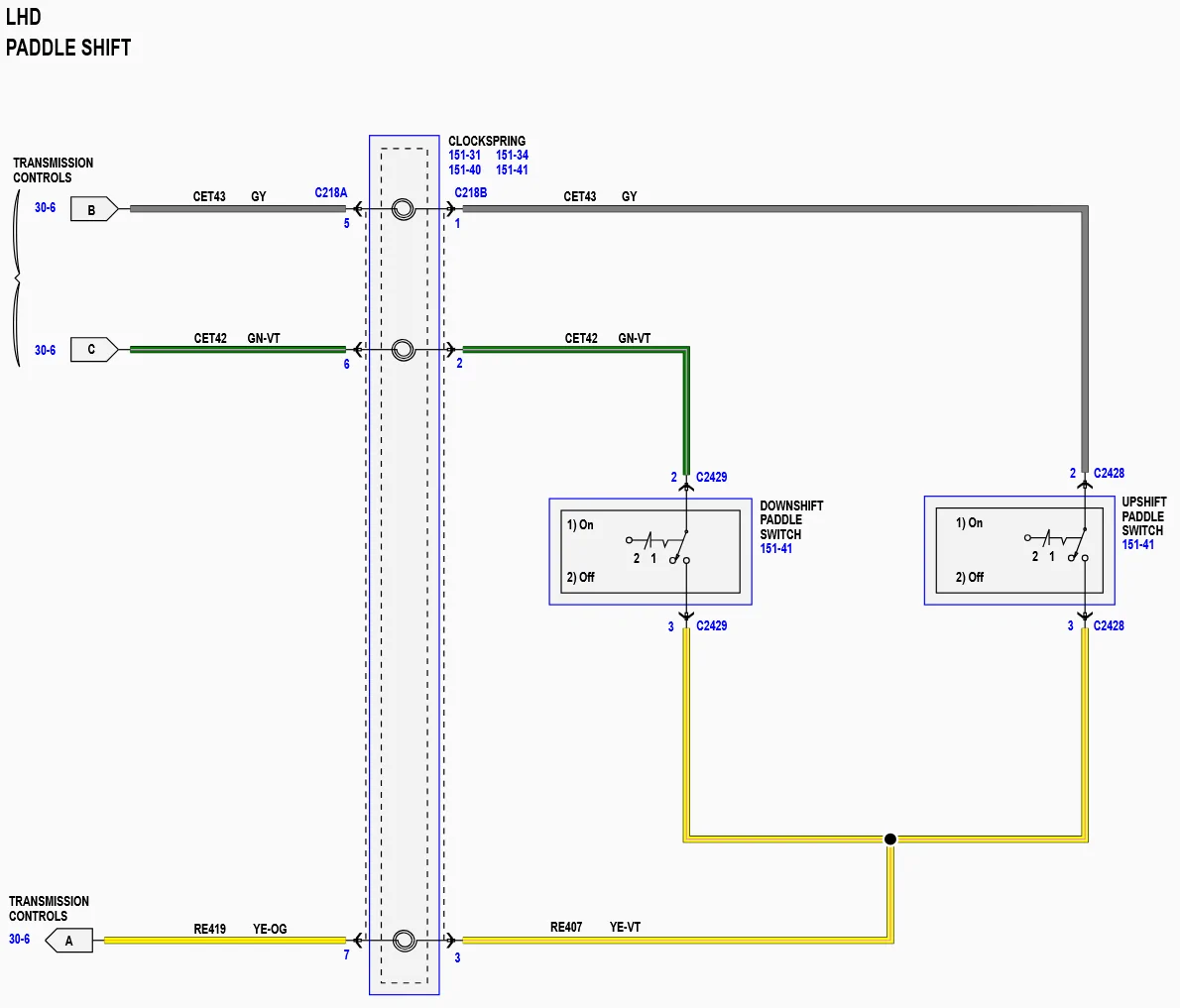Click pin number 1 under C218B
Image resolution: width=1180 pixels, height=1008 pixels.
coord(457,223)
